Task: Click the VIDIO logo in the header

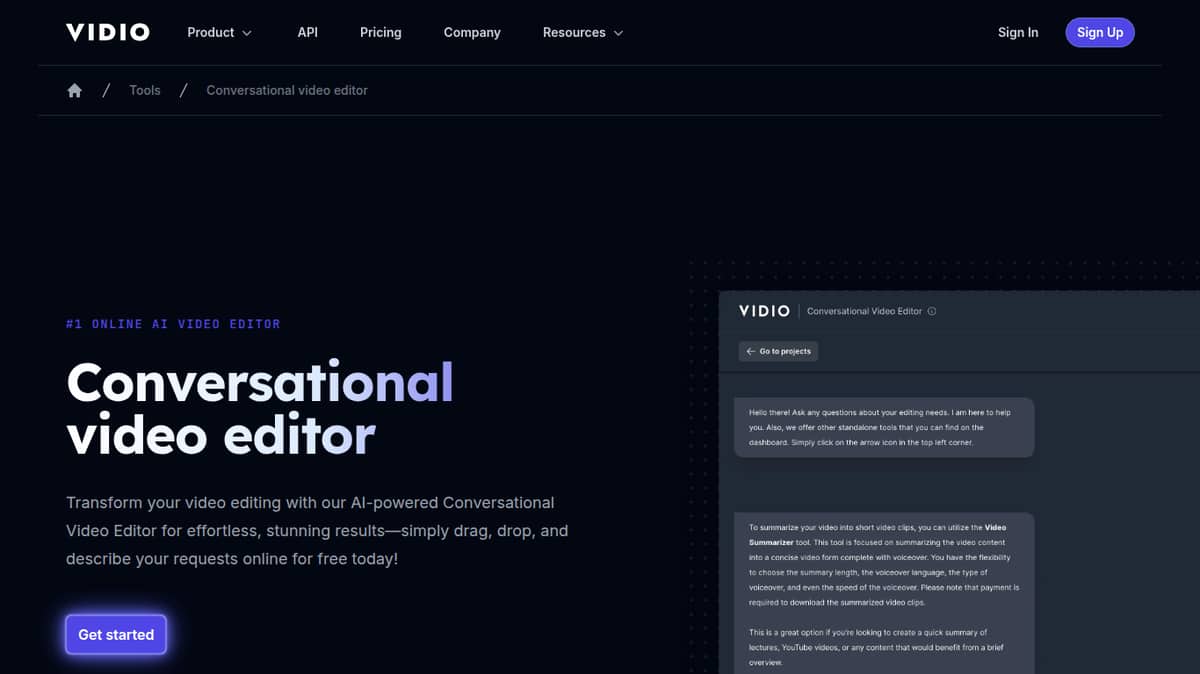Action: [x=108, y=32]
